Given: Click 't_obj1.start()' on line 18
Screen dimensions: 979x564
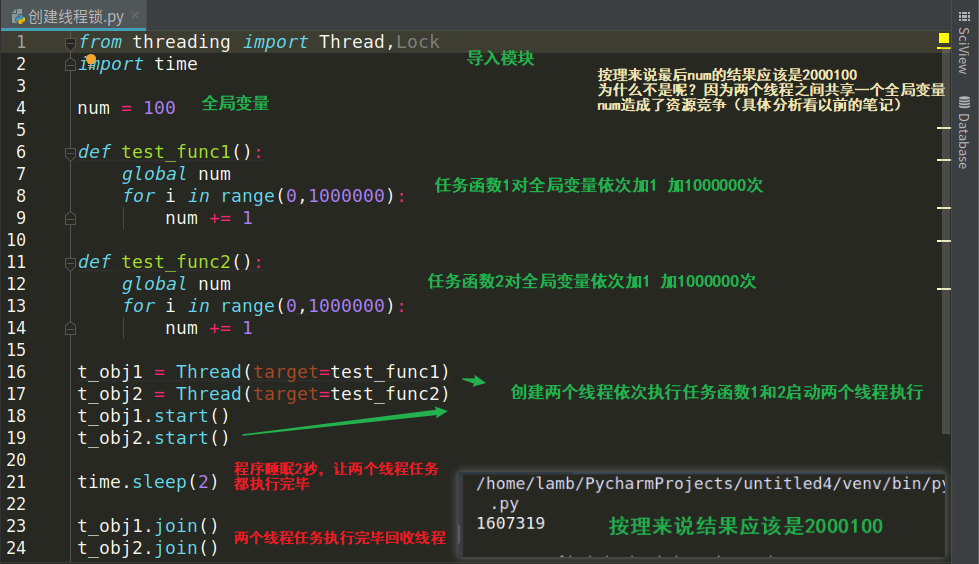Looking at the screenshot, I should pyautogui.click(x=154, y=416).
